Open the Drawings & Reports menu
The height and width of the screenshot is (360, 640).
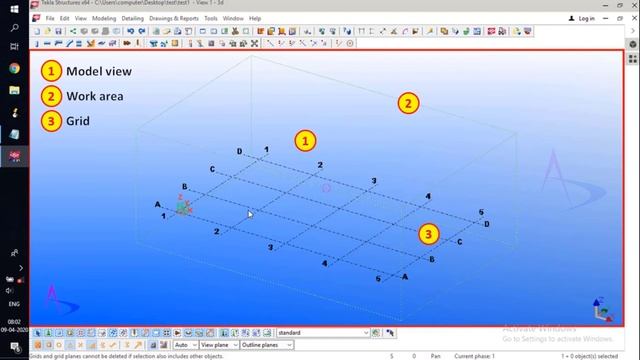[x=174, y=18]
